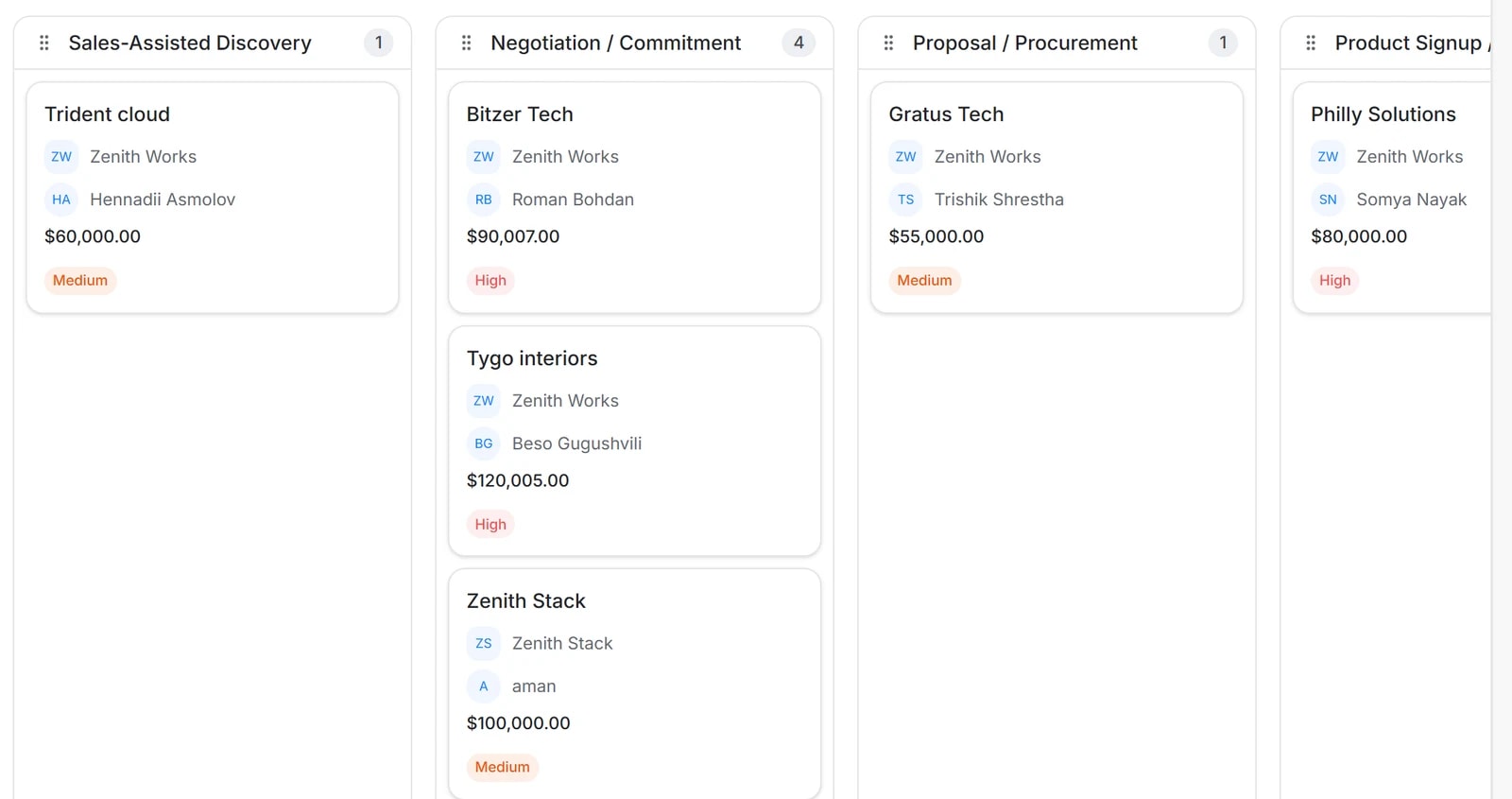The image size is (1512, 799).
Task: Click ZW avatar on Tygo interiors card
Action: (x=484, y=401)
